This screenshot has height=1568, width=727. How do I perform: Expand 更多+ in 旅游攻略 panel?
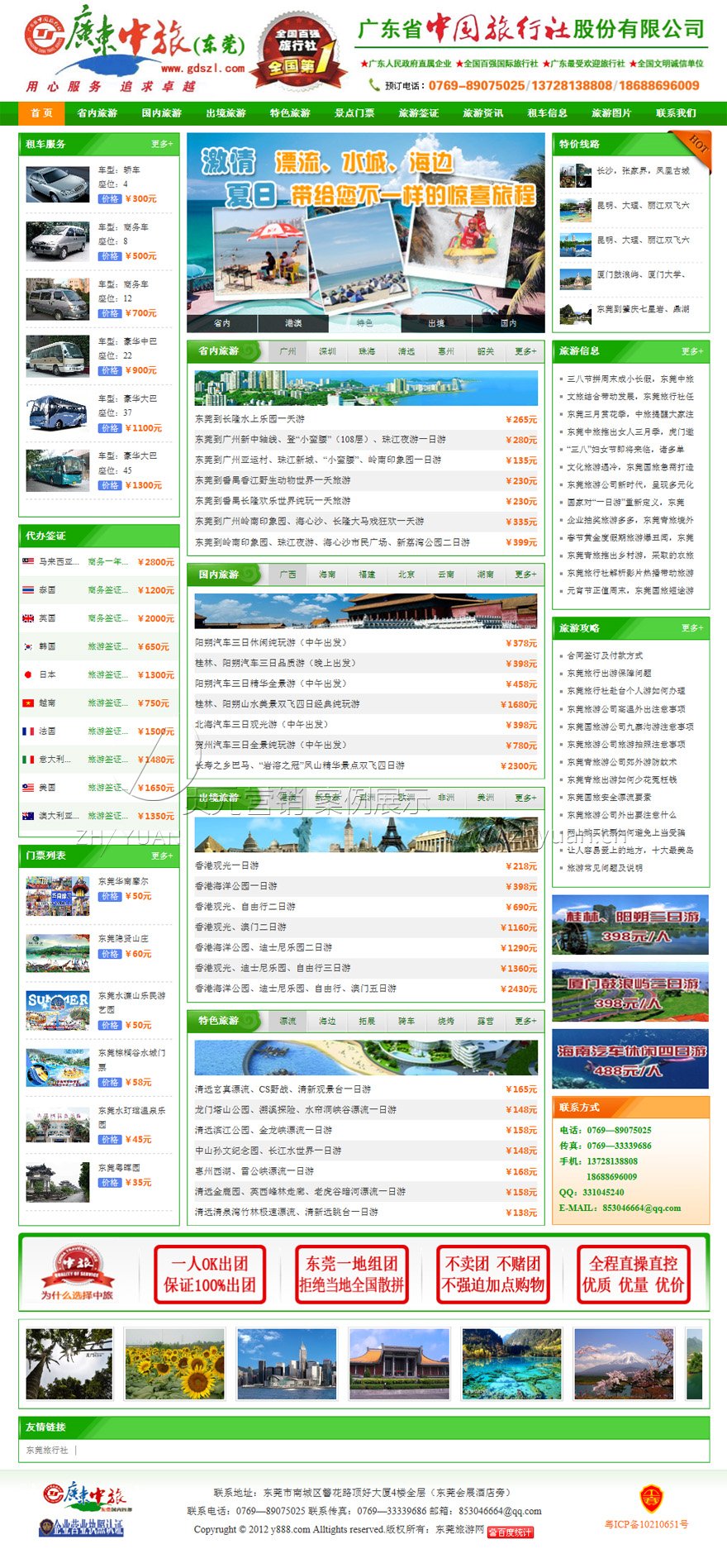[692, 628]
